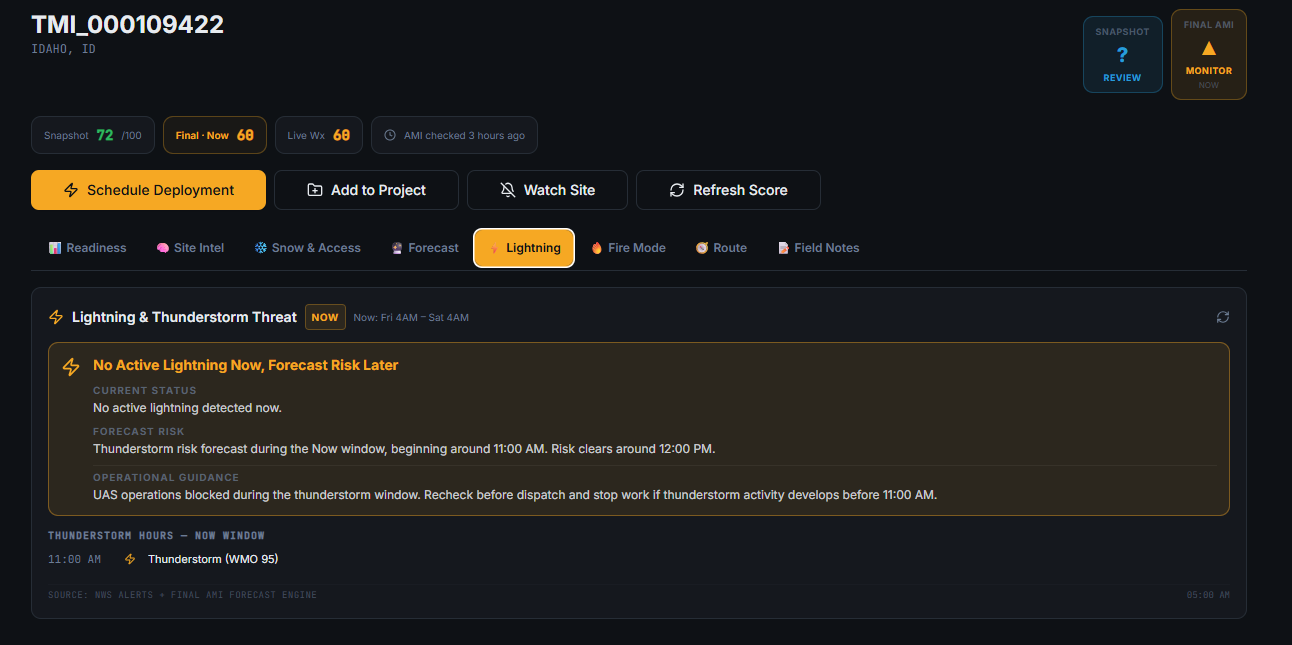Click the Current Status label
This screenshot has width=1292, height=645.
(x=145, y=391)
